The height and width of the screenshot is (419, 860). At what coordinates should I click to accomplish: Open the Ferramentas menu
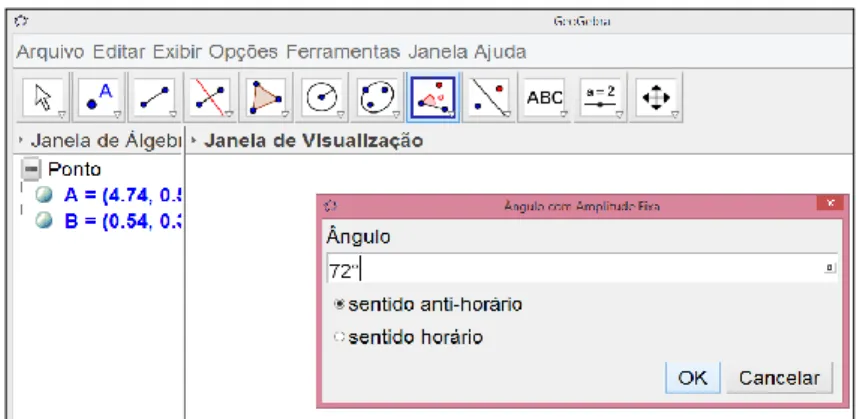pyautogui.click(x=343, y=52)
